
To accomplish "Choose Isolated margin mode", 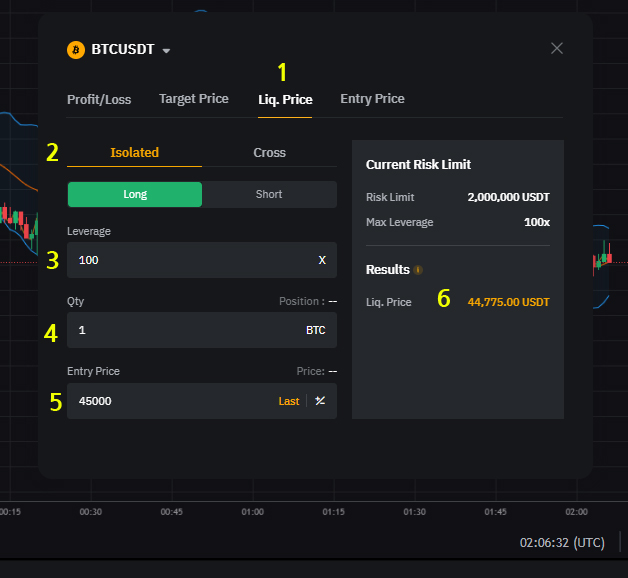I will pos(134,153).
